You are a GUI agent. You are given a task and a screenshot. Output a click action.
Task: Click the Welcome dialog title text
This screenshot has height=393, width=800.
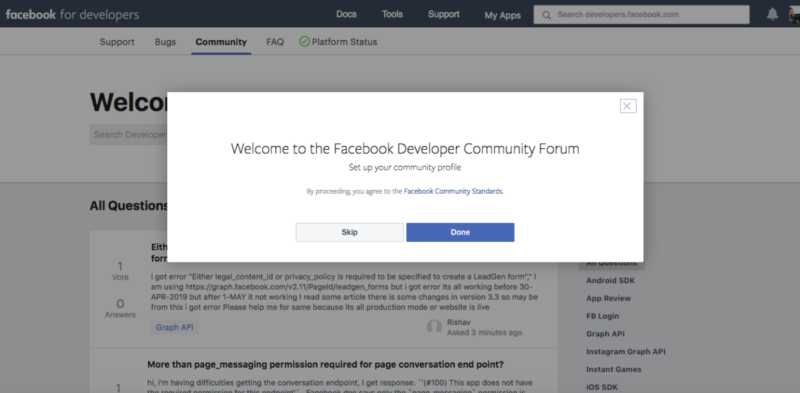(x=405, y=149)
